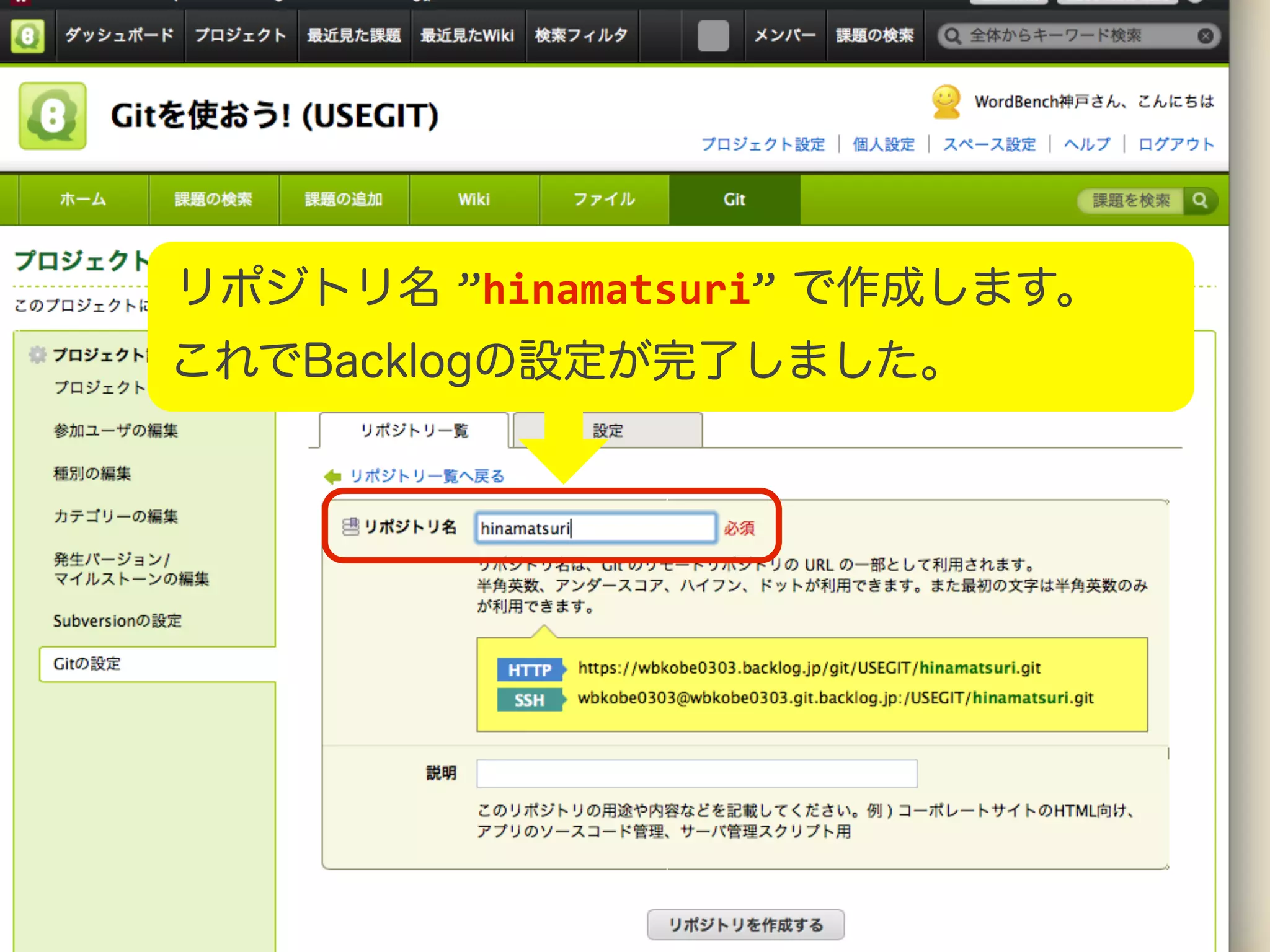Click the gray square icon before メンバー
1270x952 pixels.
click(713, 36)
